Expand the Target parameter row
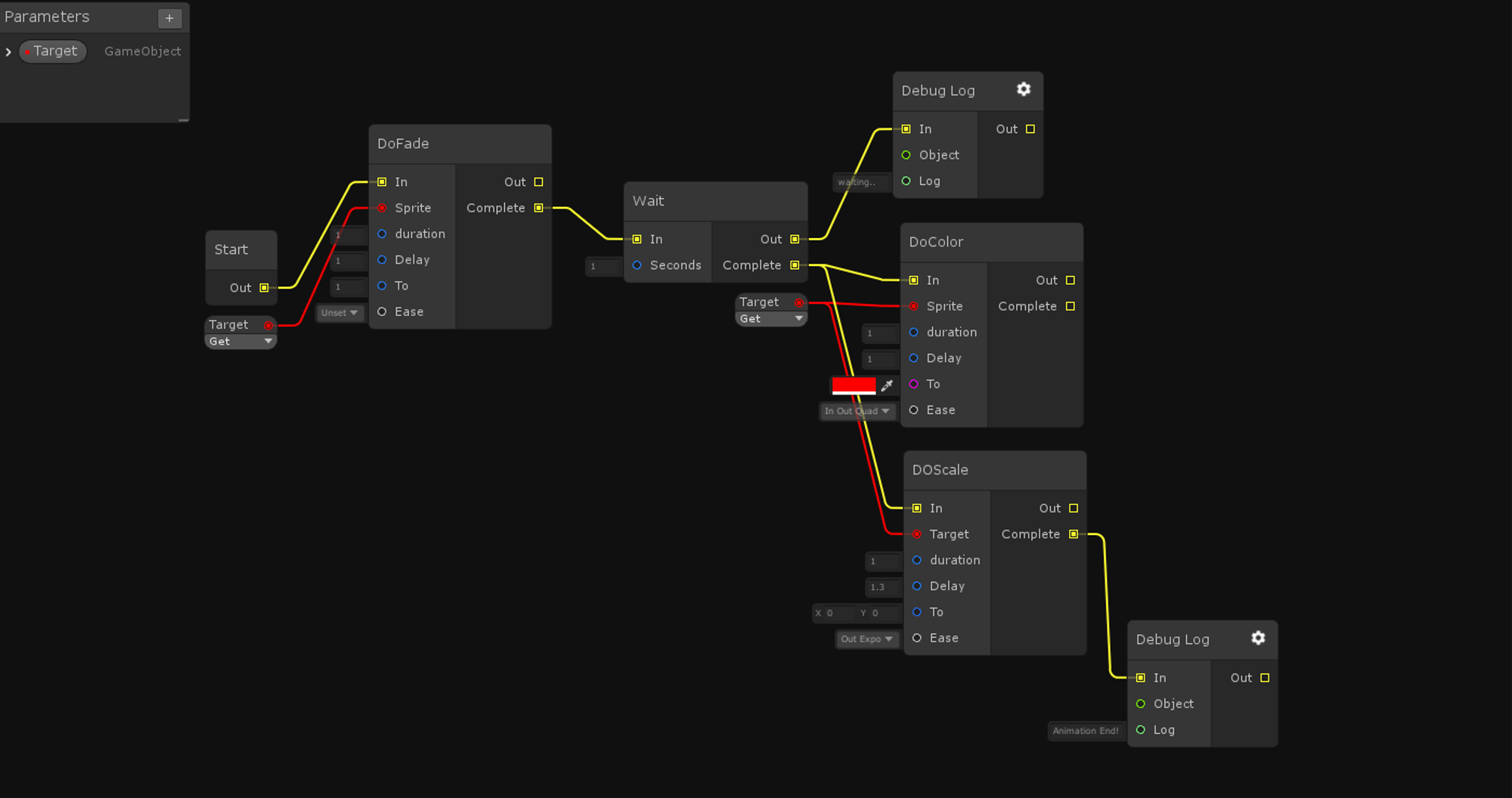 tap(8, 52)
